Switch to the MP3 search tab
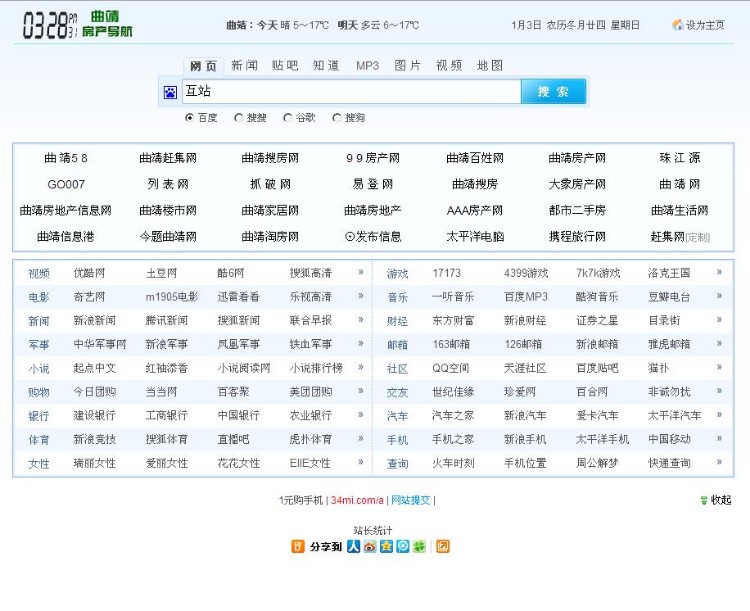Viewport: 750px width, 611px height. (367, 66)
